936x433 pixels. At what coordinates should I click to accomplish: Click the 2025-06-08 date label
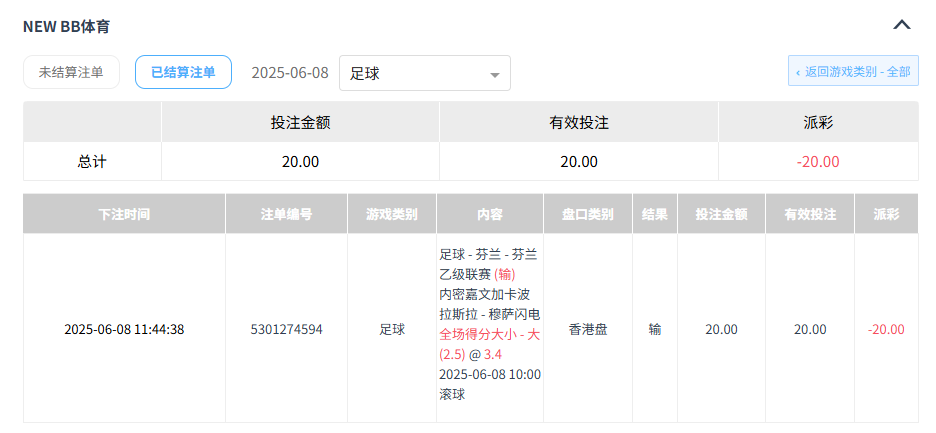point(290,73)
